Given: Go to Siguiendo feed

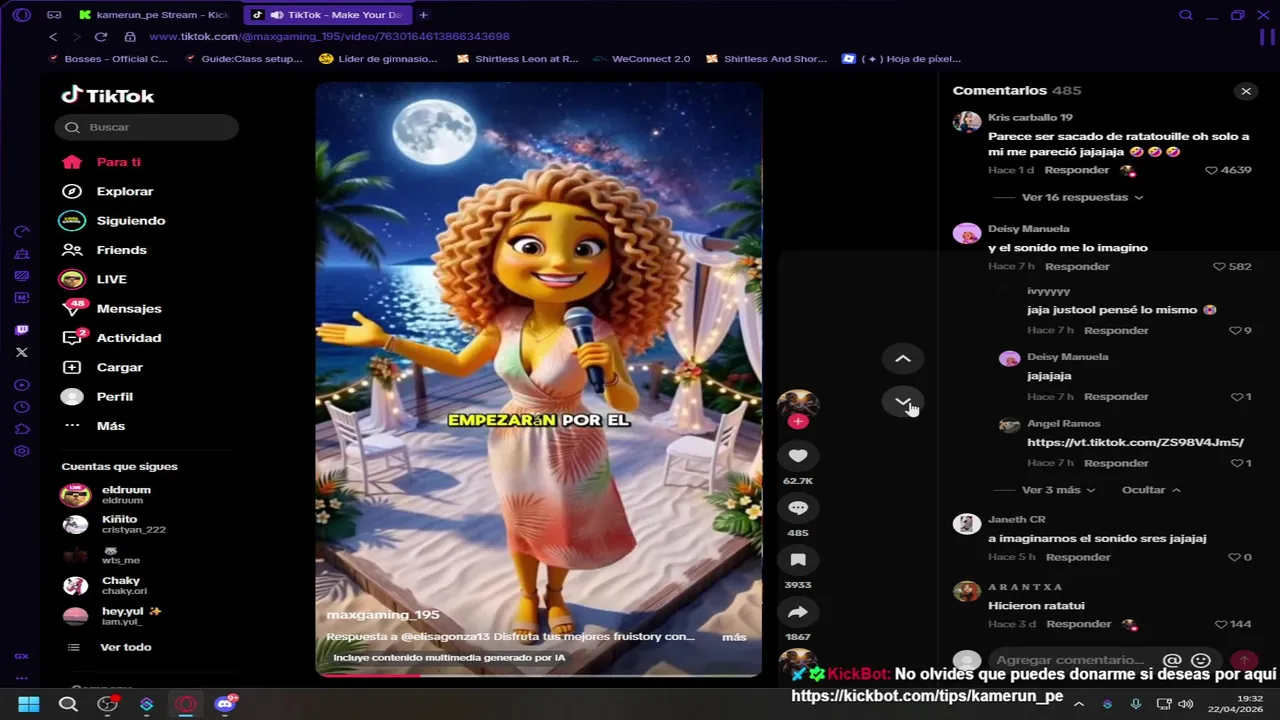Looking at the screenshot, I should (113, 220).
